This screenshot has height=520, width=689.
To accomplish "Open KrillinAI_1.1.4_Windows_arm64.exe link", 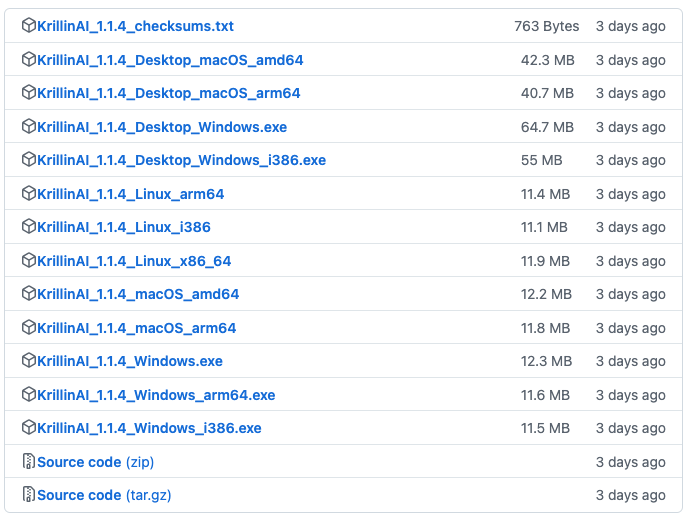I will click(x=156, y=395).
